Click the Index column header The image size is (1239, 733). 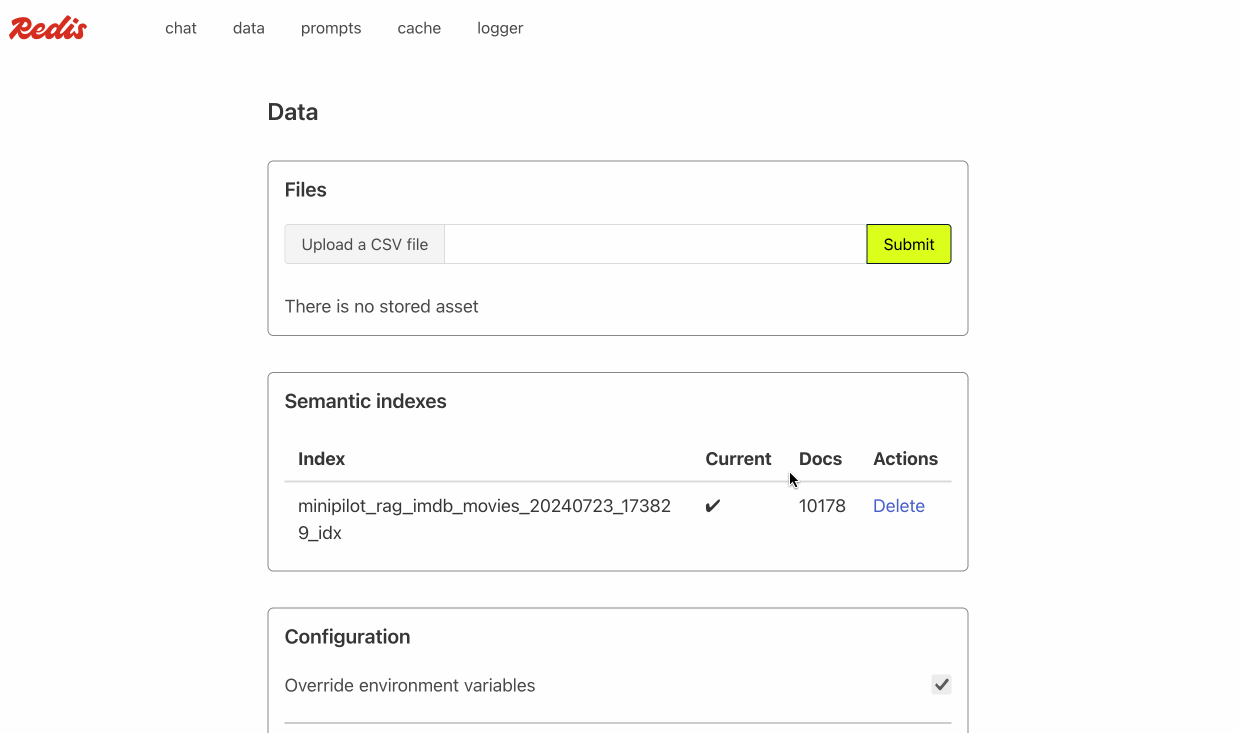[x=321, y=459]
